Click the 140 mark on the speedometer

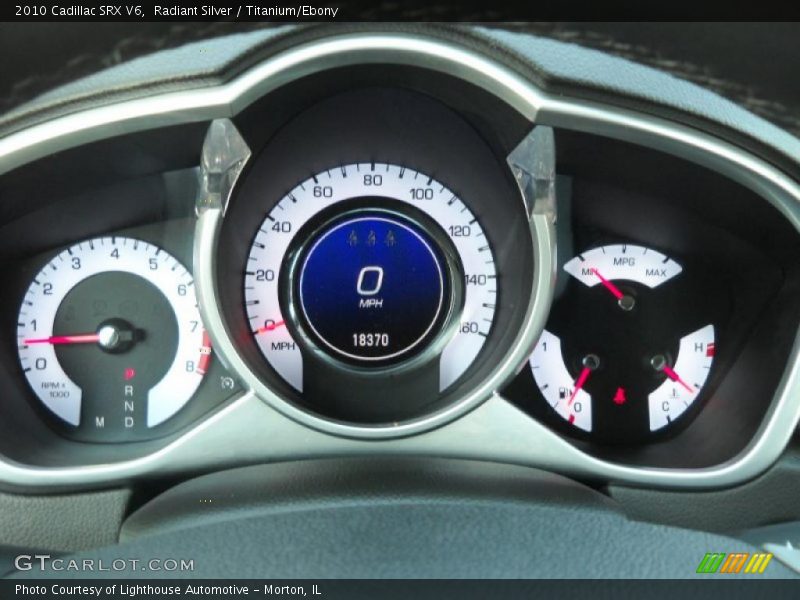coord(476,279)
